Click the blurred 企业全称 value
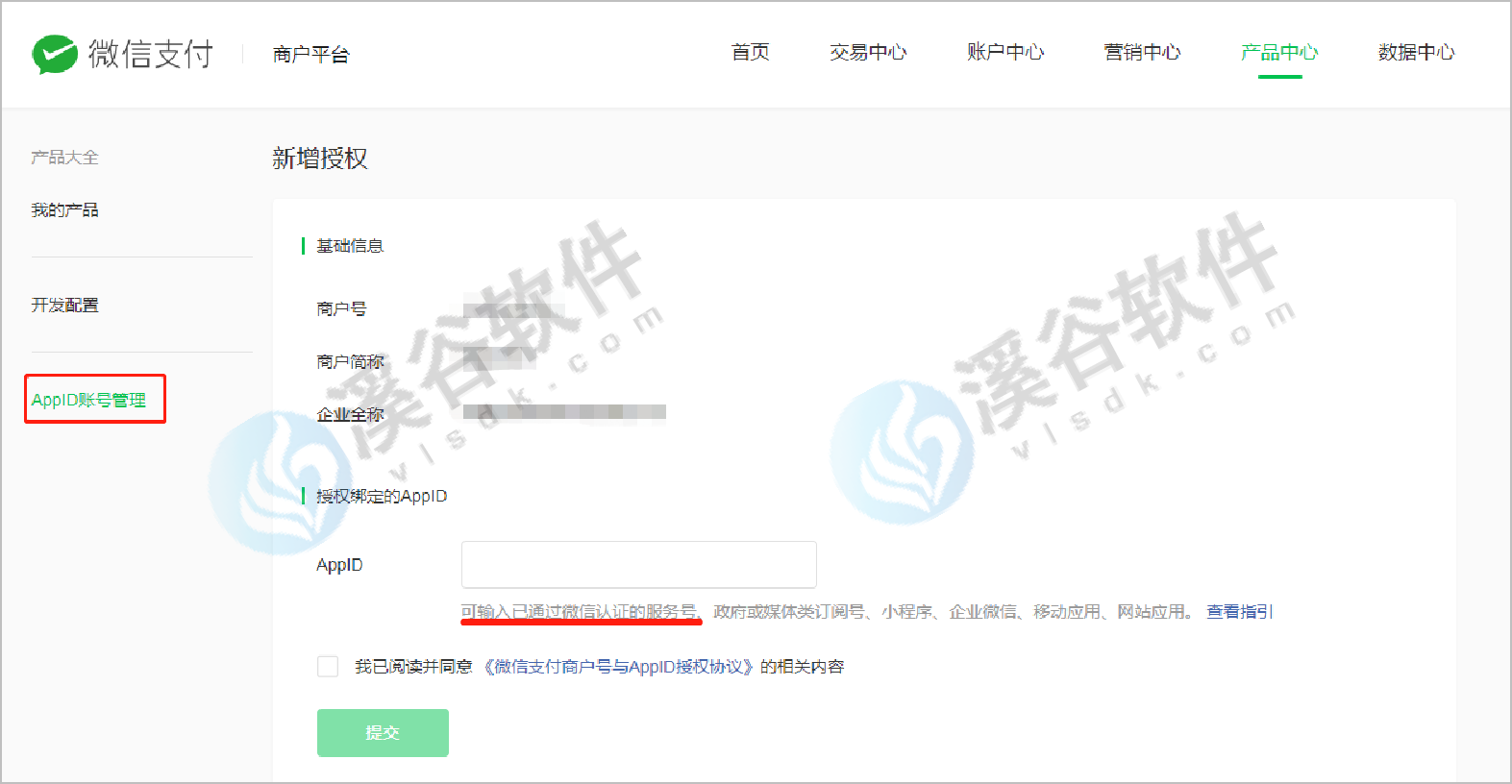Viewport: 1512px width, 784px height. (x=564, y=413)
